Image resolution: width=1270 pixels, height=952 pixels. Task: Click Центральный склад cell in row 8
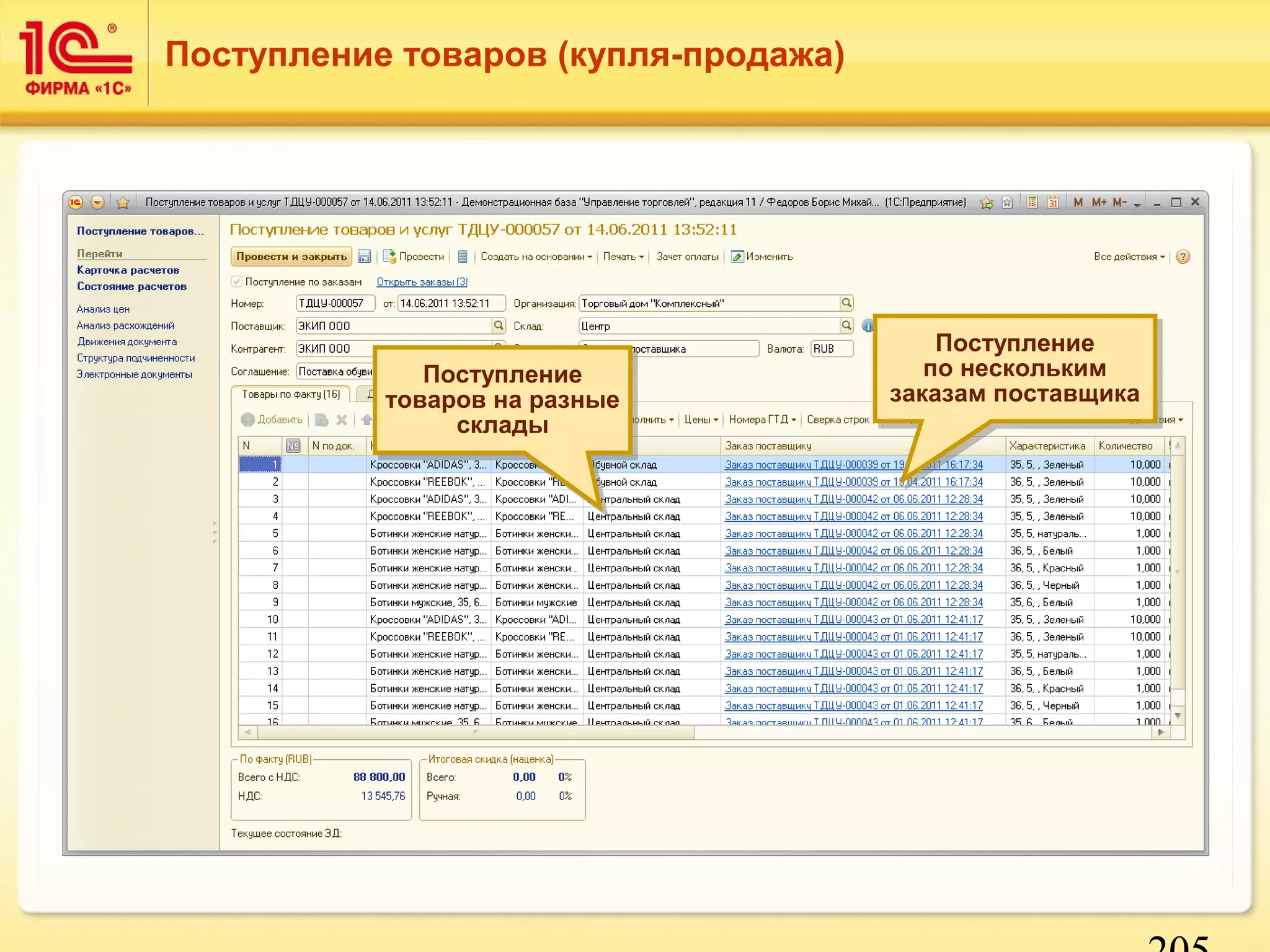point(652,584)
